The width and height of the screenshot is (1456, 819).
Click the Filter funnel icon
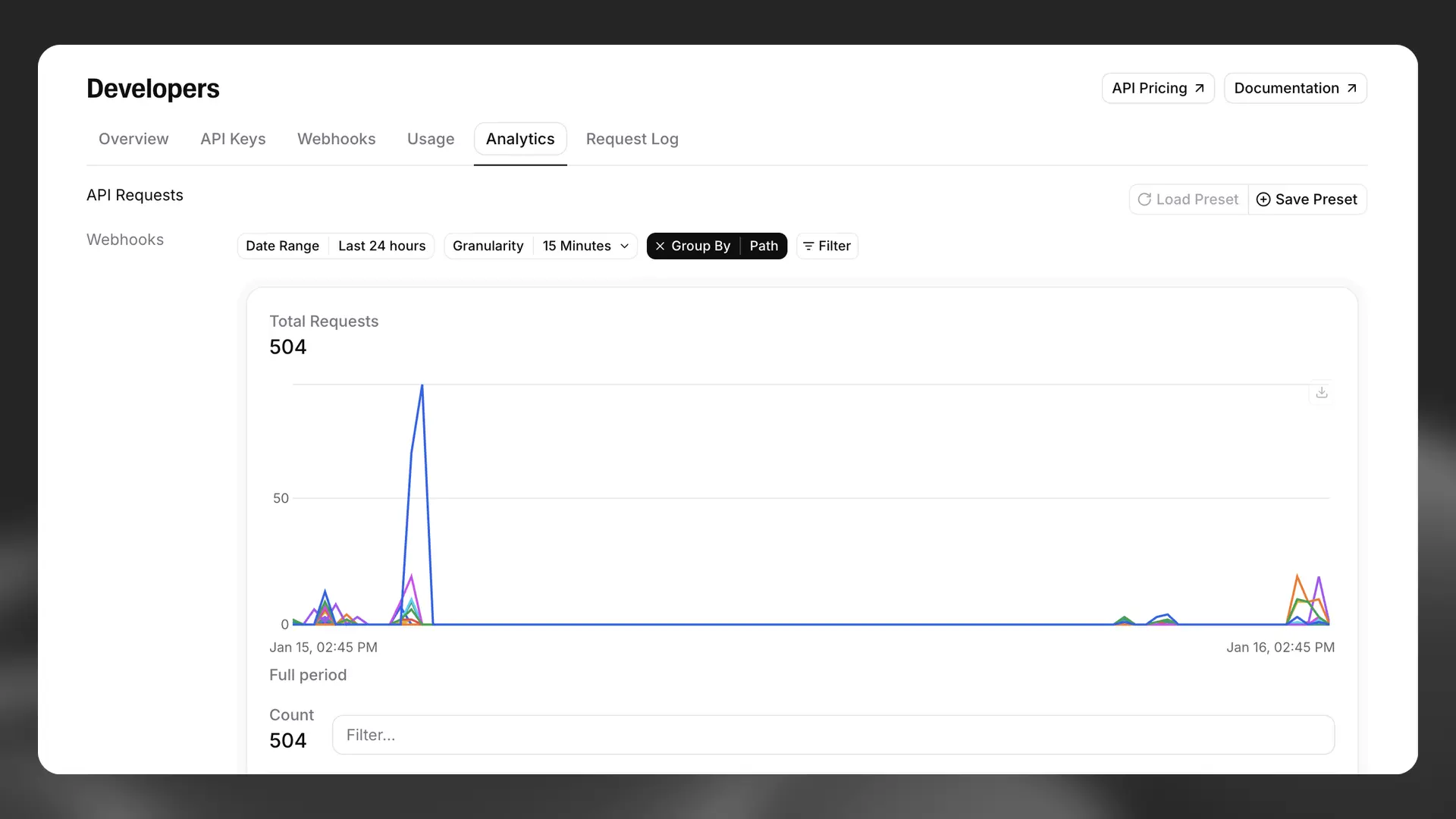tap(808, 246)
